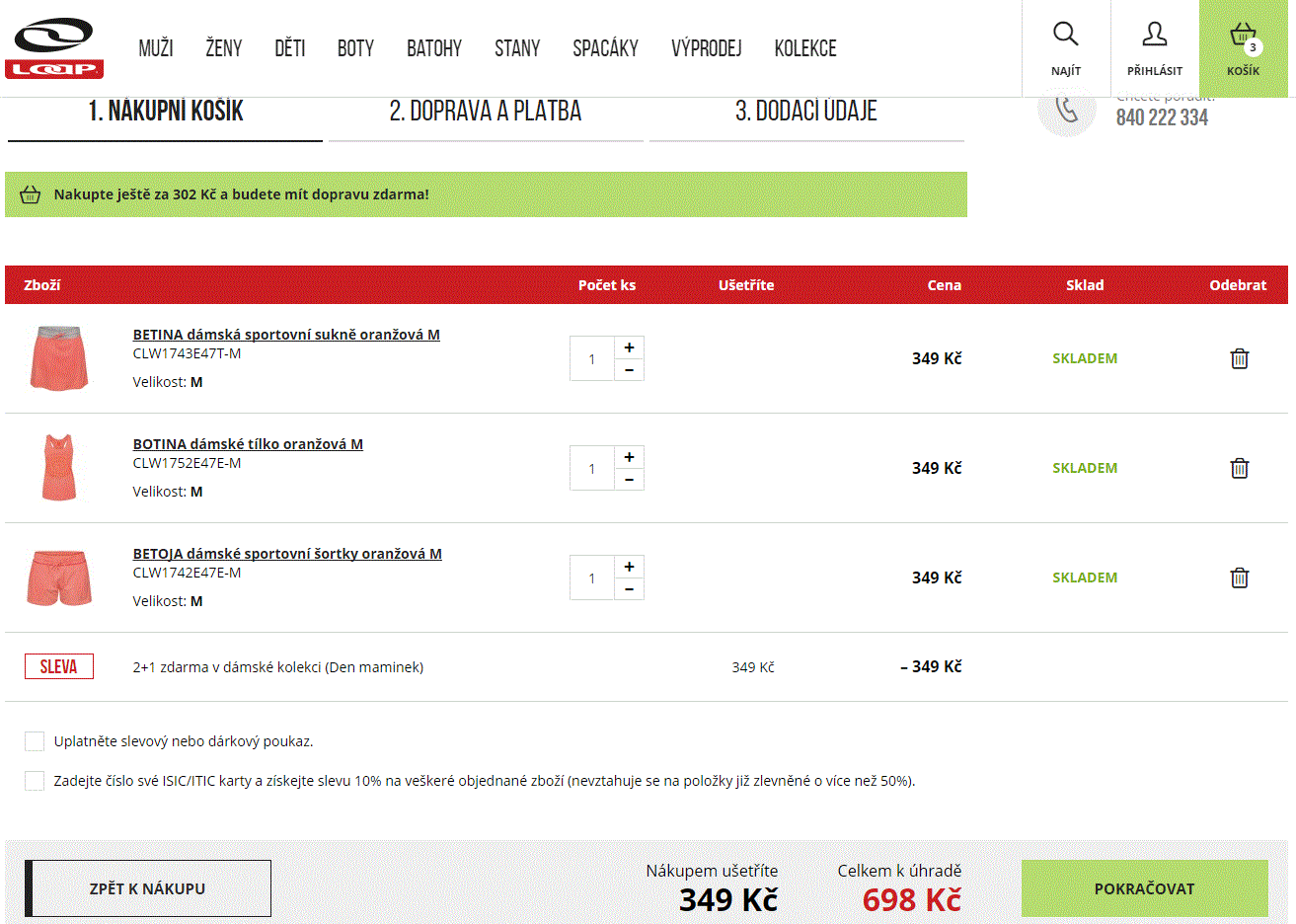The height and width of the screenshot is (924, 1296).
Task: Click the phone icon near 840 222 334
Action: (1067, 111)
